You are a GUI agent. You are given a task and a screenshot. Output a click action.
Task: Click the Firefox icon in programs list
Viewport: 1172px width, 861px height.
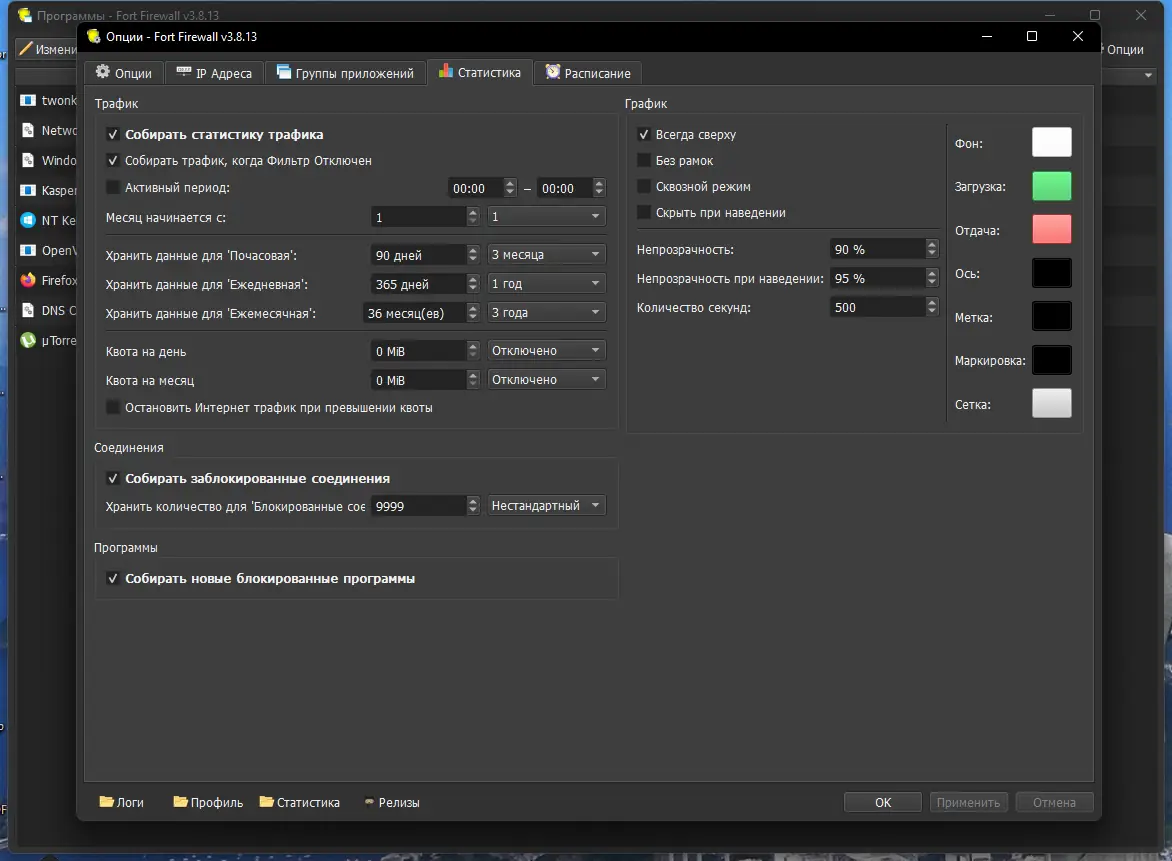tap(28, 280)
